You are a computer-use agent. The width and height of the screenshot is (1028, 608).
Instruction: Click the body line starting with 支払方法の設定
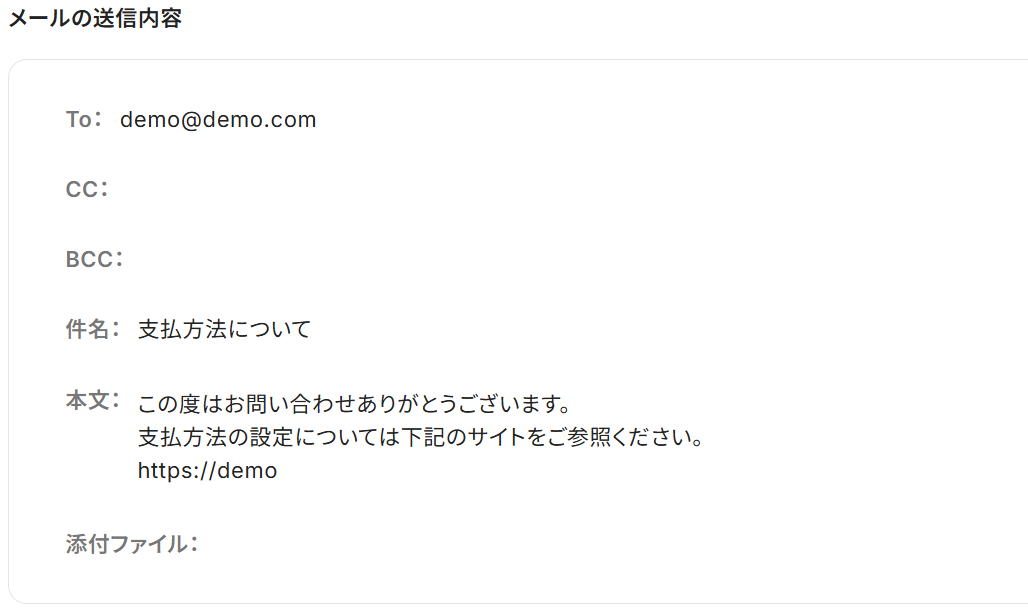point(421,438)
